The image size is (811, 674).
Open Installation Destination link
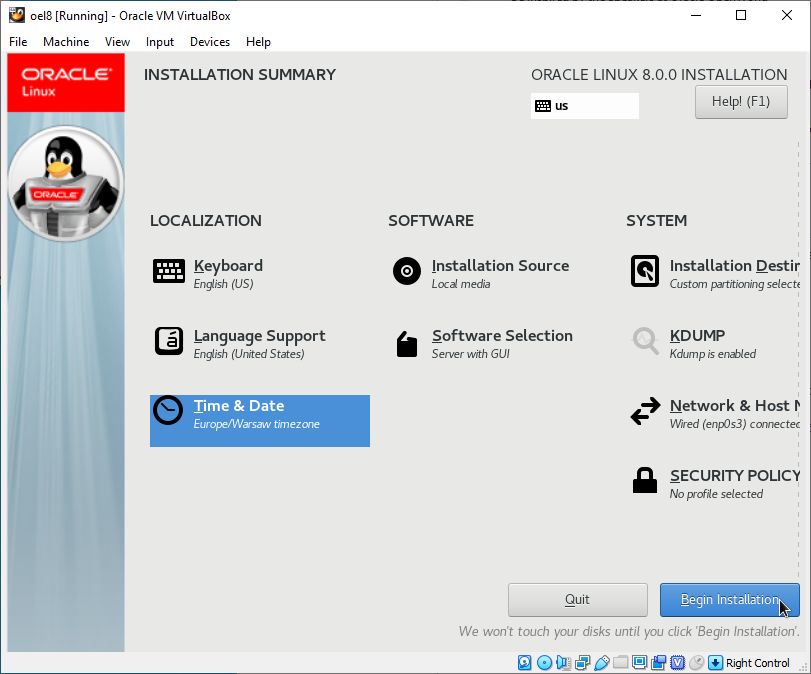(x=734, y=265)
